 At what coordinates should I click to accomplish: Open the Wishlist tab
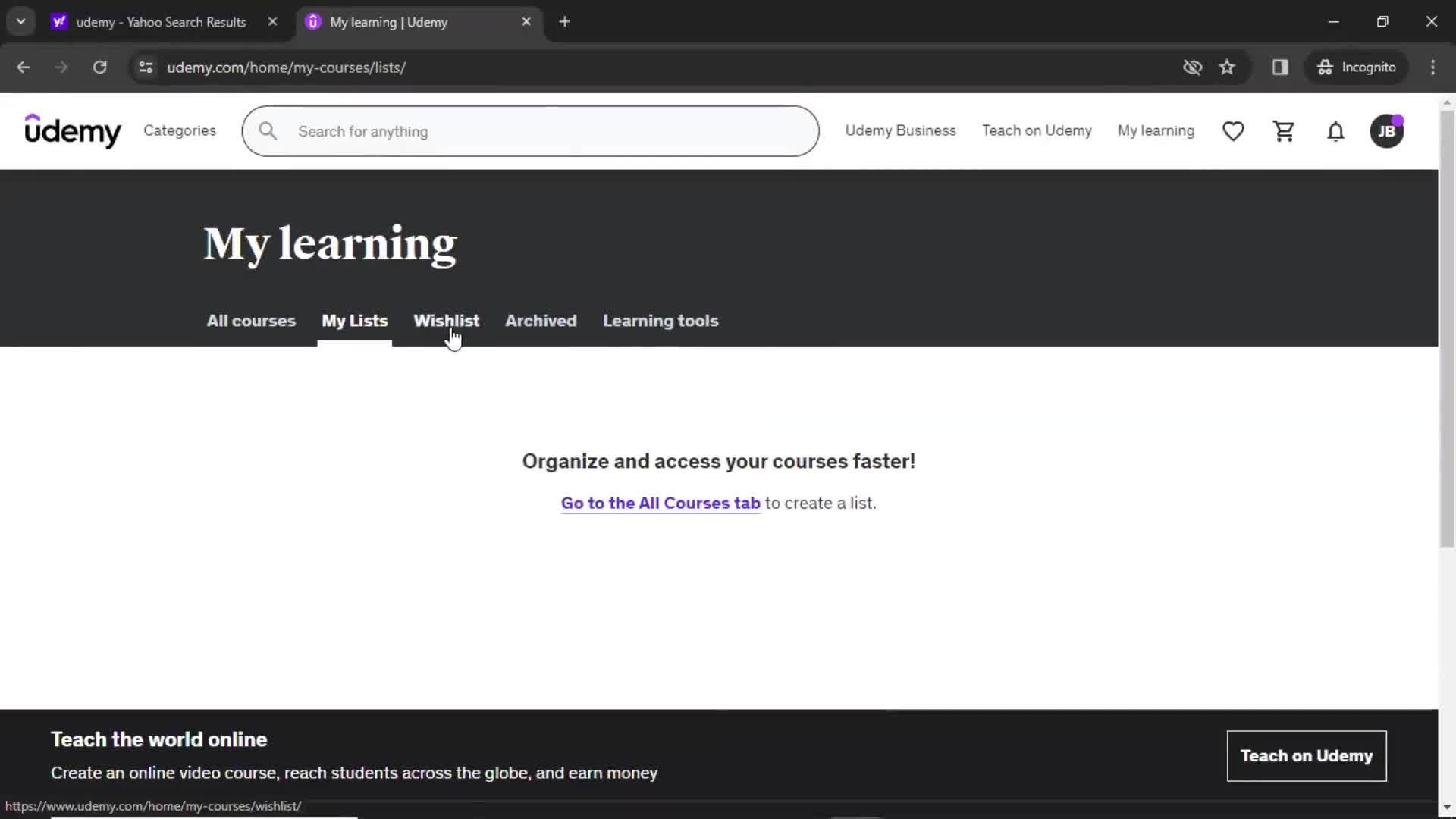pyautogui.click(x=446, y=321)
